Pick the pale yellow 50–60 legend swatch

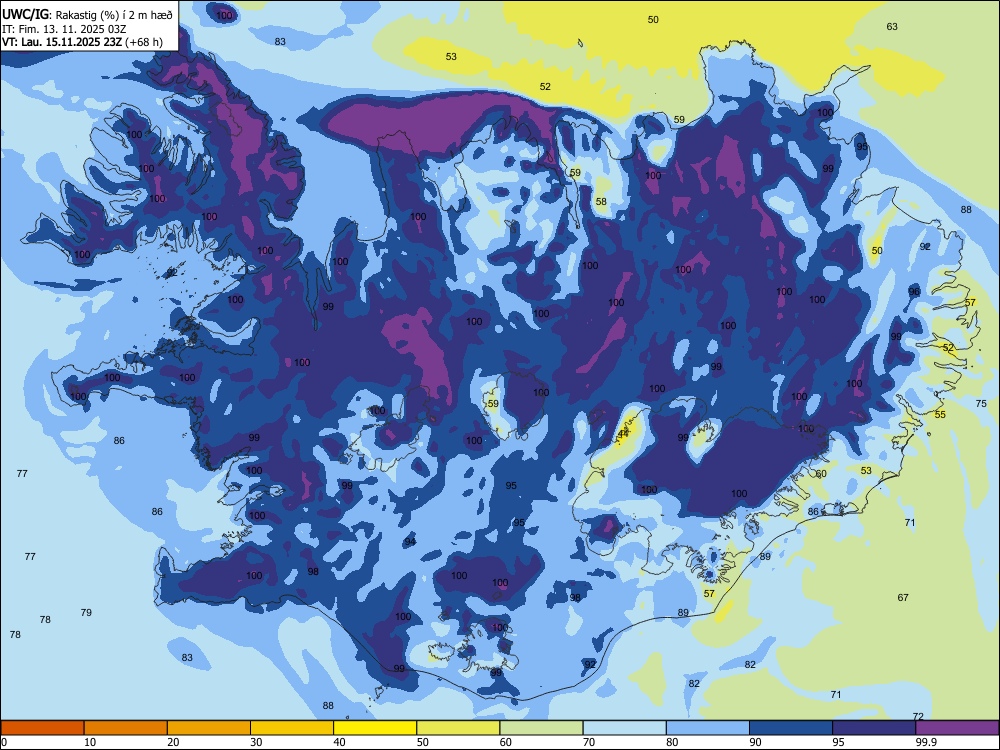pyautogui.click(x=458, y=728)
